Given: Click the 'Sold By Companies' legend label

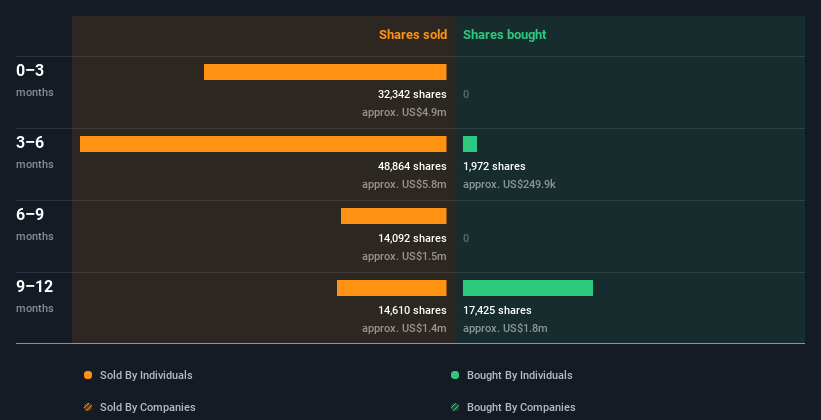Looking at the screenshot, I should 148,407.
